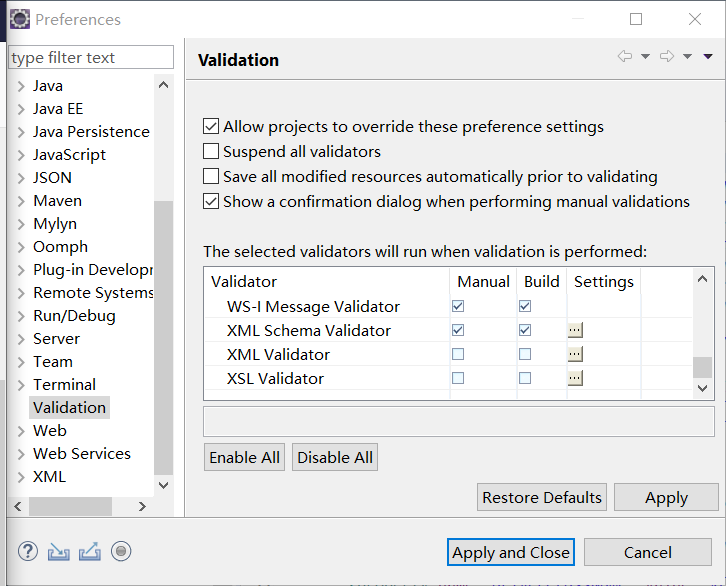Click the Oomph preference recorder icon
The width and height of the screenshot is (726, 586).
click(121, 551)
